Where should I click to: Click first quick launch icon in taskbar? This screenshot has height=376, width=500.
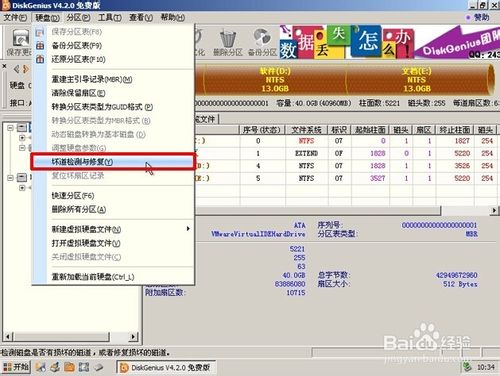tap(40, 367)
